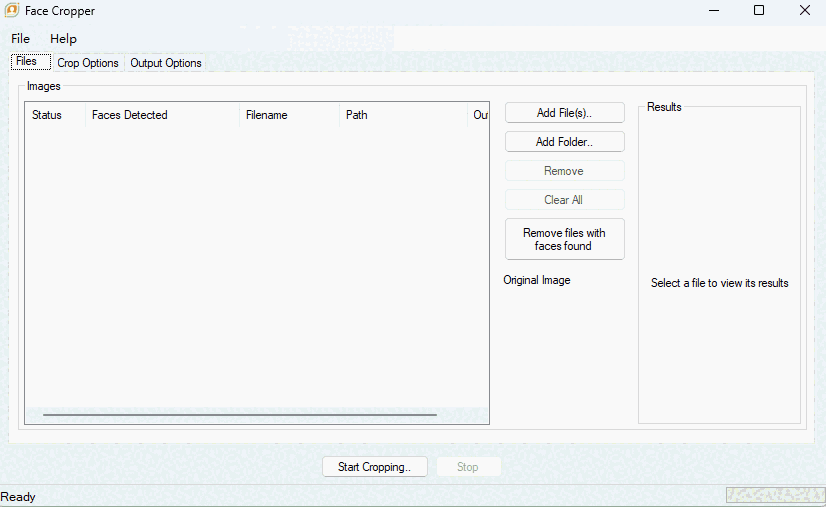Click Remove files with faces found
Screen dimensions: 826x507
[565, 239]
